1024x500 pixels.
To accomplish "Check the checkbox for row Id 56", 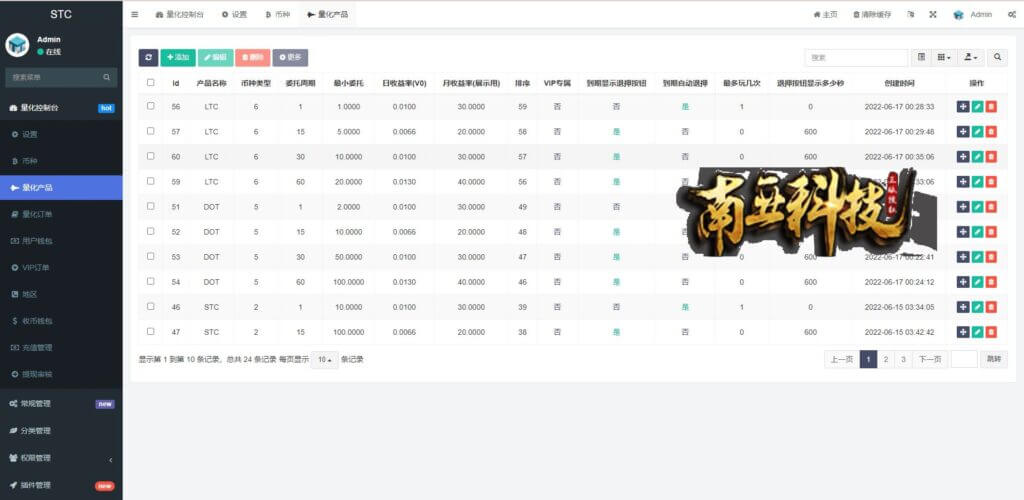I will [x=151, y=106].
